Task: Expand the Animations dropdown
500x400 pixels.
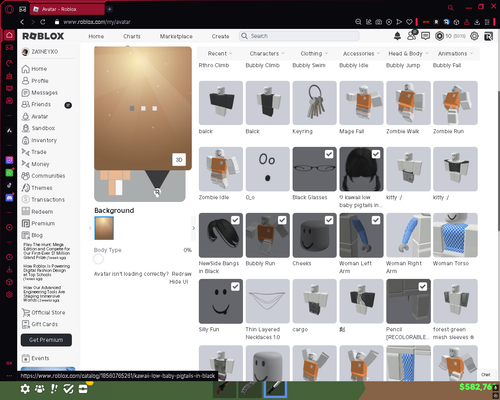Action: 455,53
